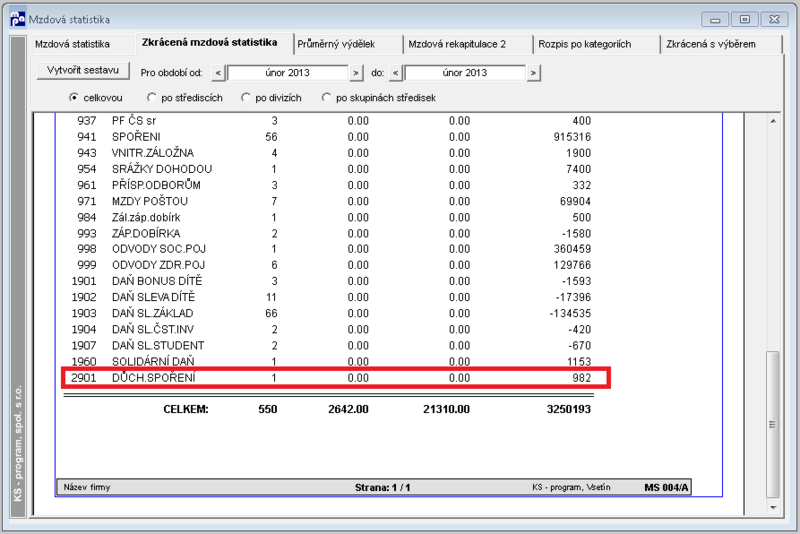Click row 1901 DAŇ BONUS DÍTĚ
This screenshot has height=534, width=800.
click(x=334, y=281)
